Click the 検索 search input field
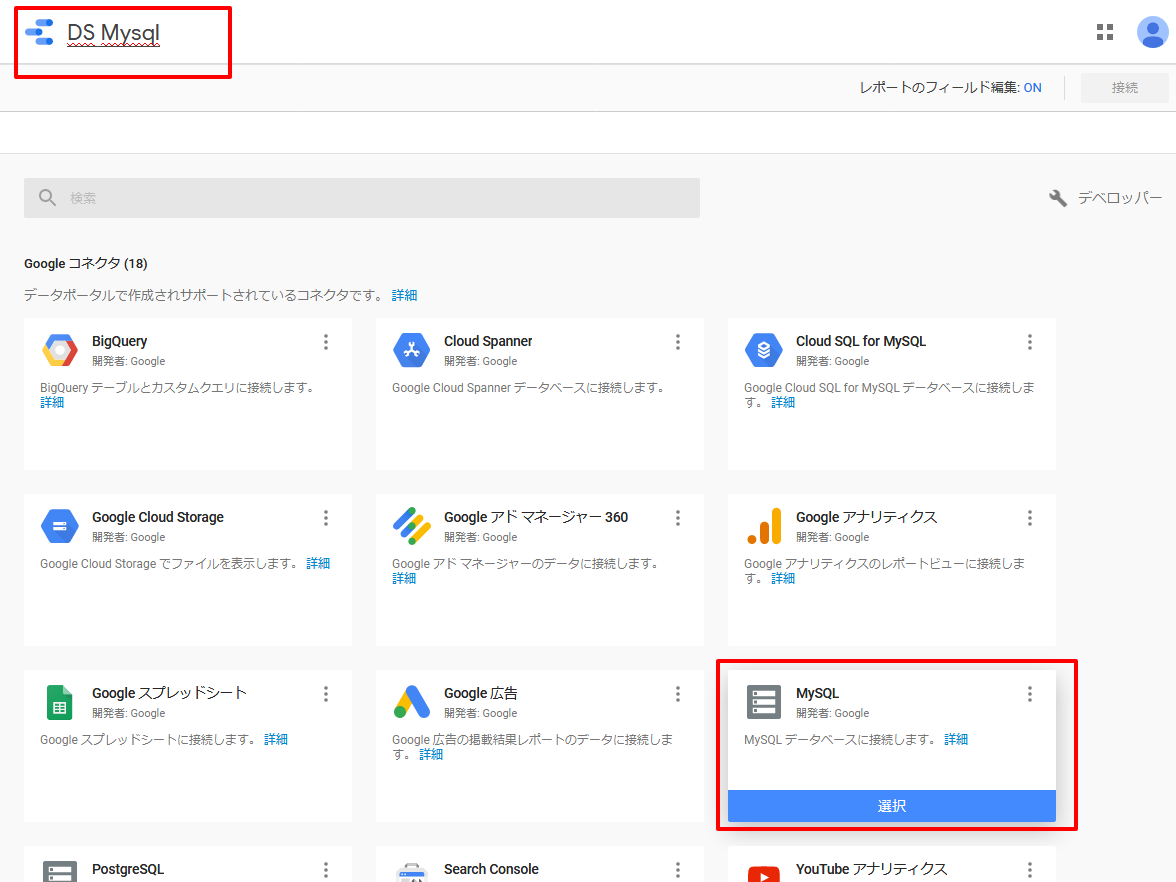Screen dimensions: 1176x882 pos(362,198)
